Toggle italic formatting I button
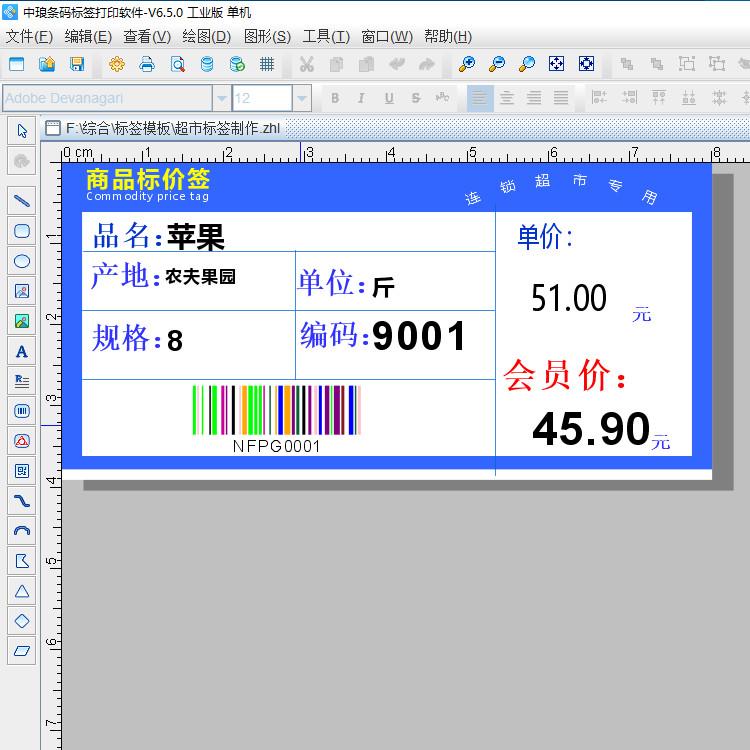 [362, 98]
